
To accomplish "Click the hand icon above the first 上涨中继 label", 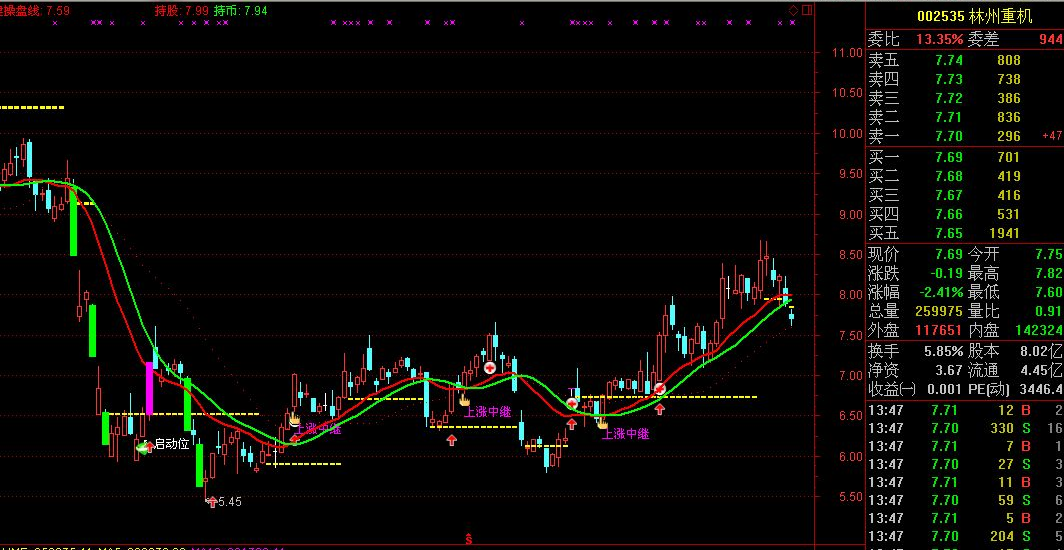I will click(294, 419).
